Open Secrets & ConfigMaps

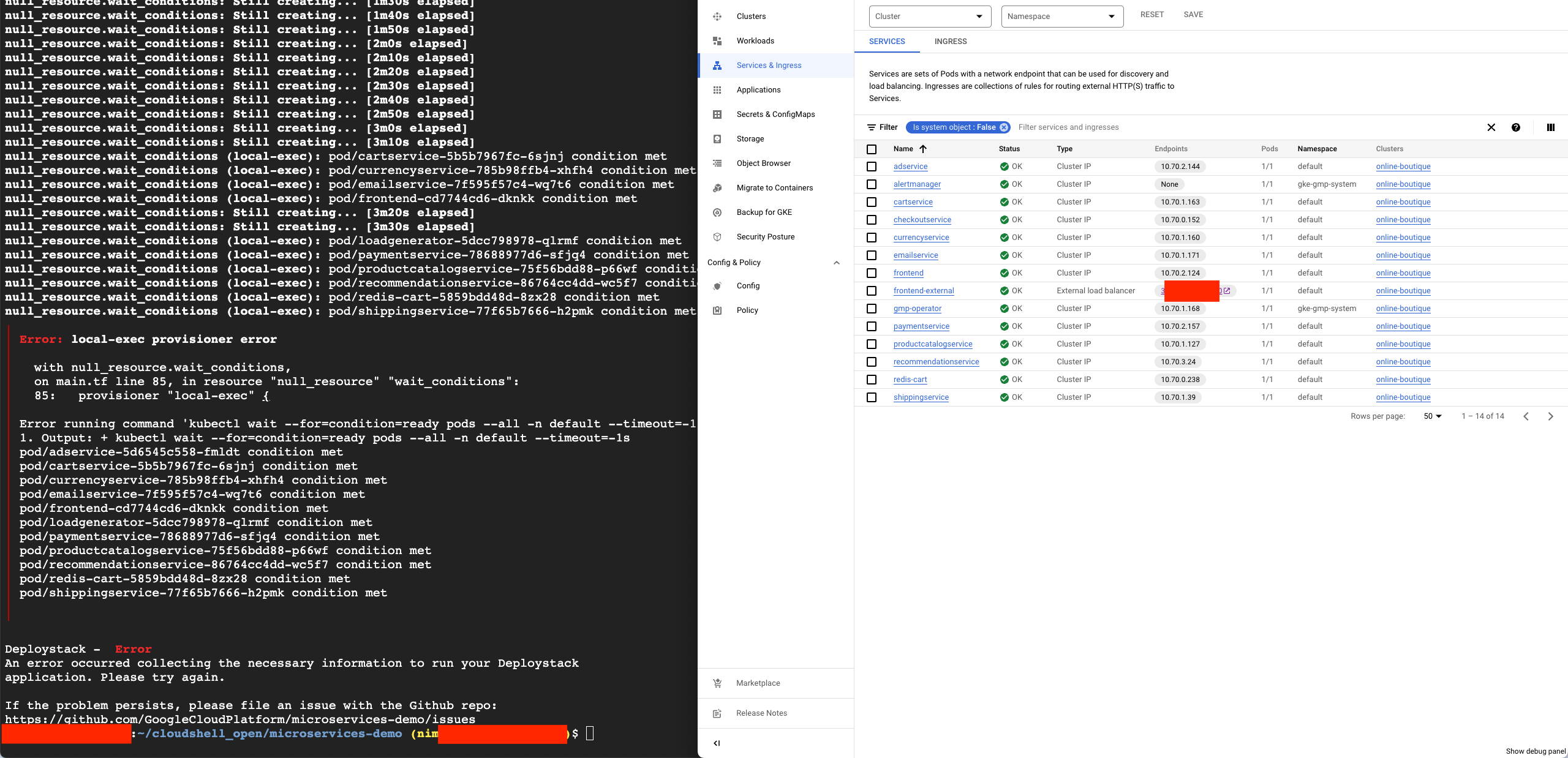(x=775, y=114)
